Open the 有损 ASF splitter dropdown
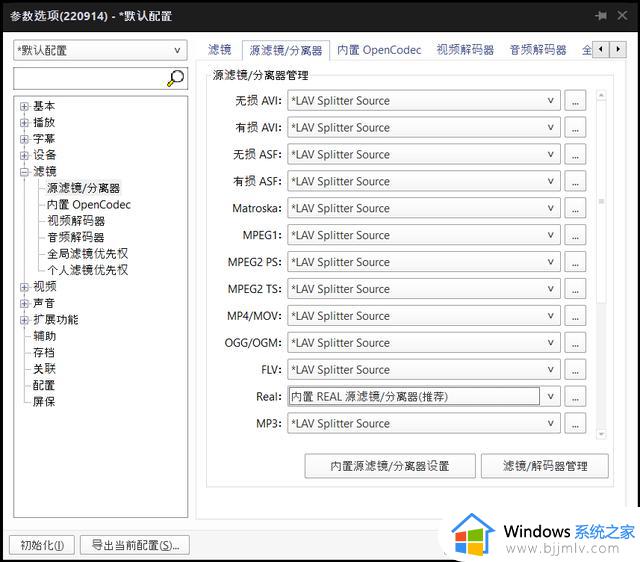The height and width of the screenshot is (562, 640). click(x=424, y=181)
